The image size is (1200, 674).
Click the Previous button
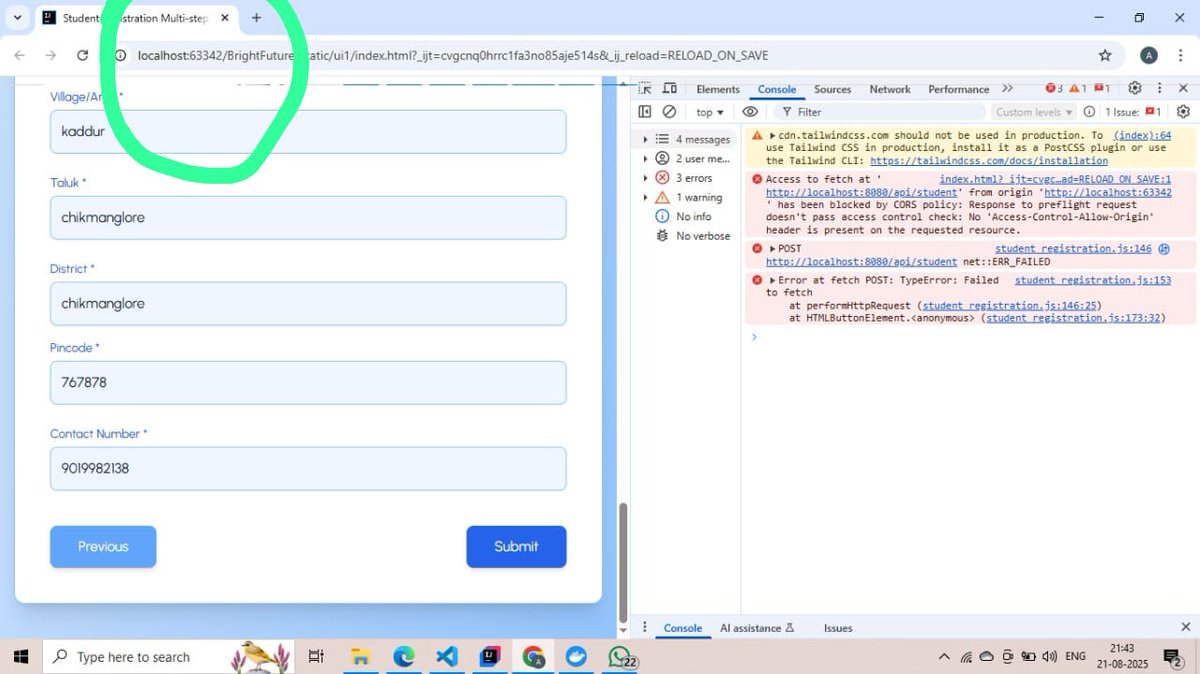(103, 546)
